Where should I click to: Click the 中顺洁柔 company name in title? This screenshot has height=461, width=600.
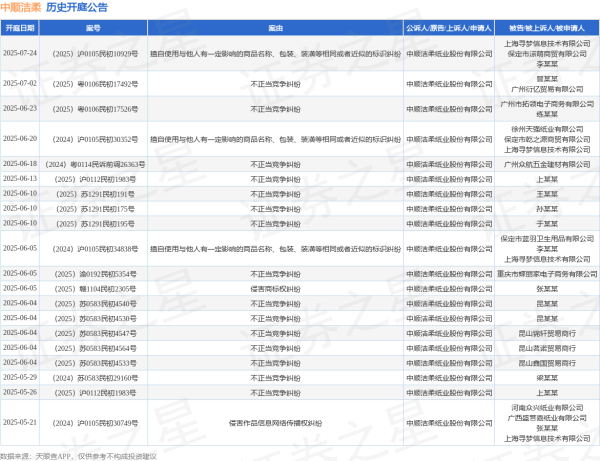(x=20, y=7)
